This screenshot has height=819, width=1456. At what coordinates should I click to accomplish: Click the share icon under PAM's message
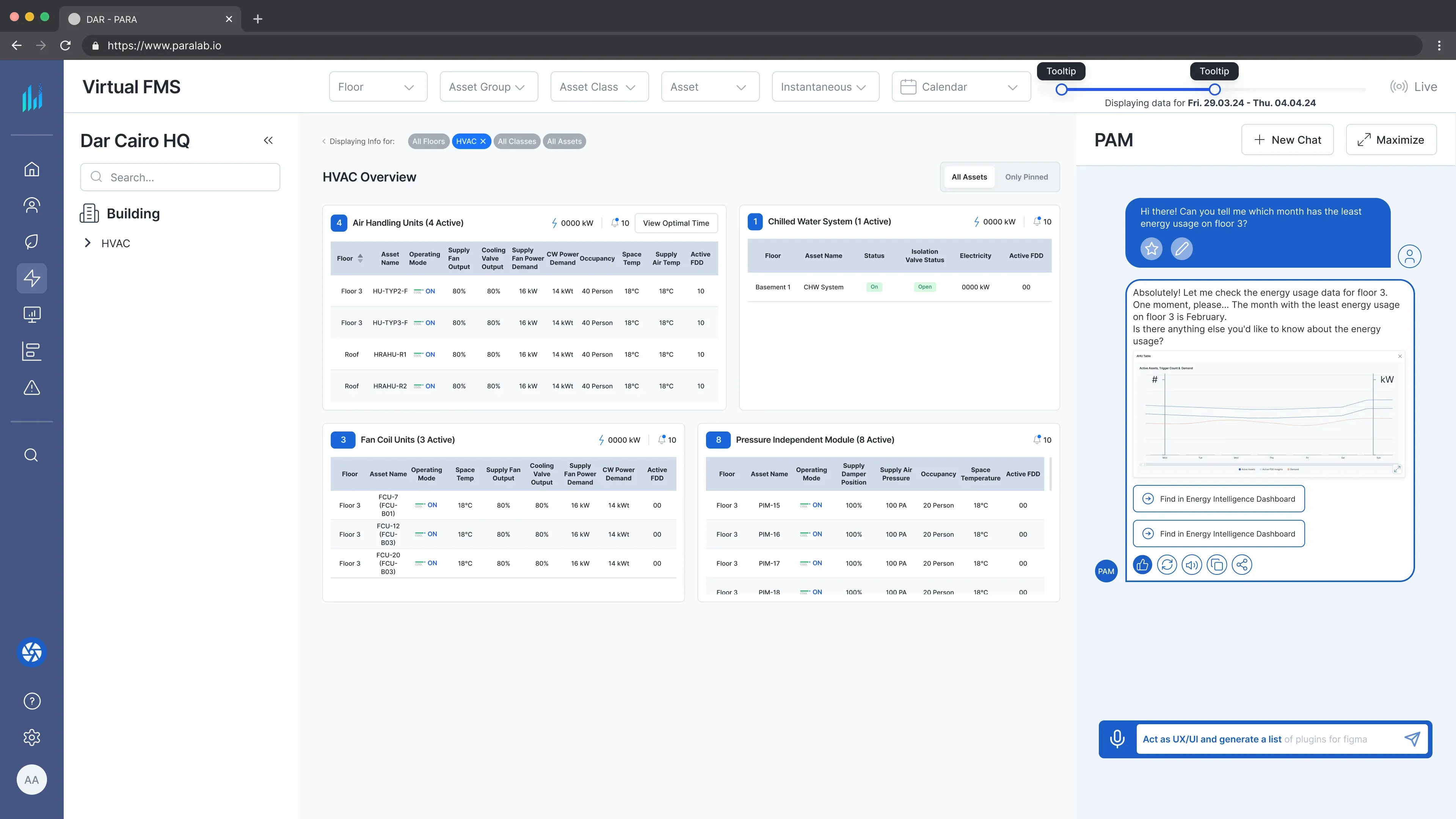coord(1242,564)
